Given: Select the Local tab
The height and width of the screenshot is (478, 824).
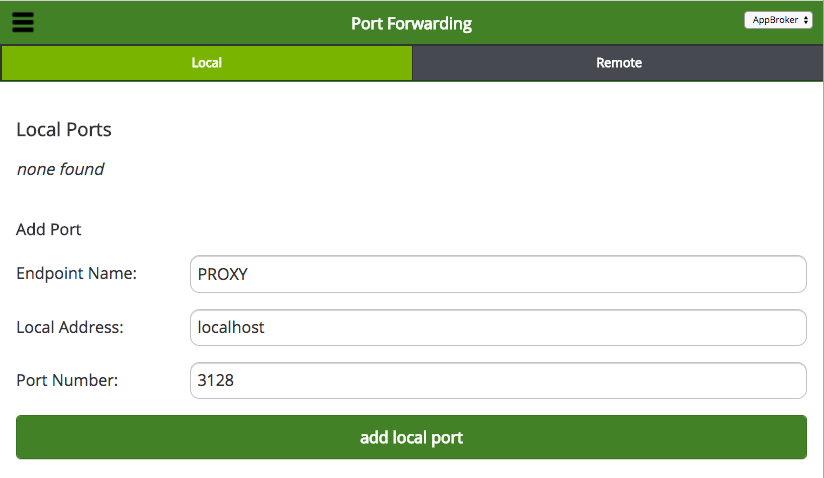Looking at the screenshot, I should 207,63.
